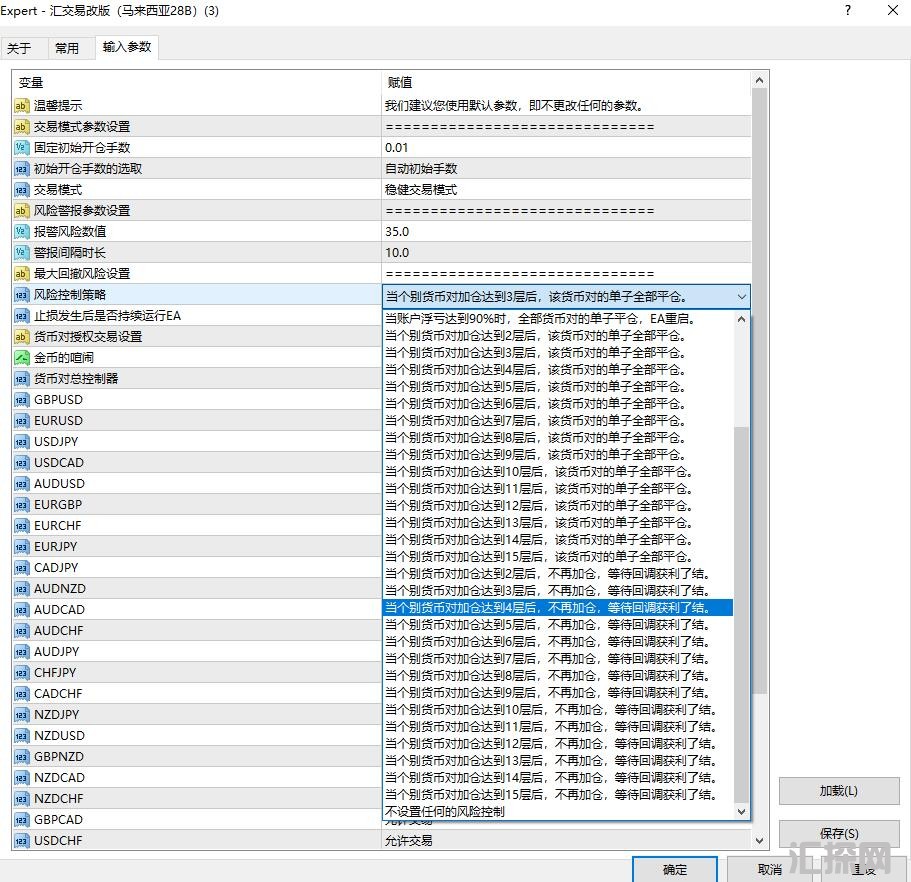The image size is (911, 882).
Task: Click the icon beside 温馨提示 row
Action: click(x=21, y=106)
